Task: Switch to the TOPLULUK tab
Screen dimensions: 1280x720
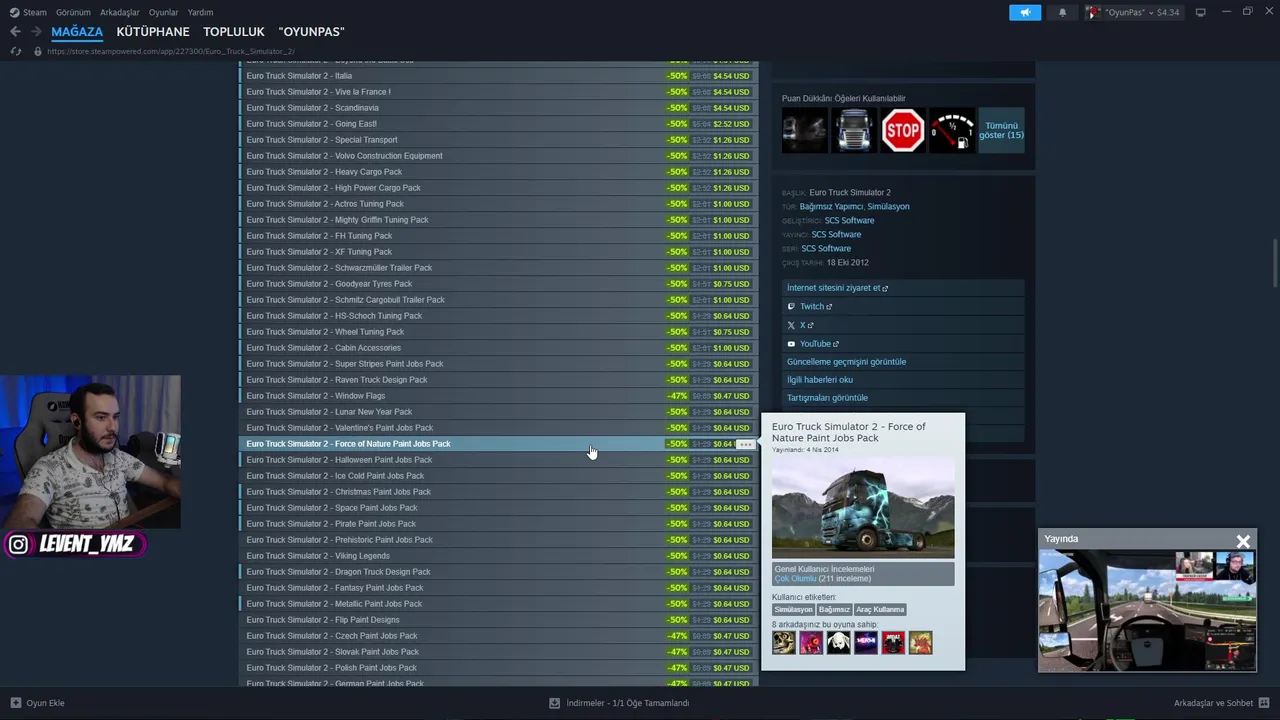Action: 234,32
